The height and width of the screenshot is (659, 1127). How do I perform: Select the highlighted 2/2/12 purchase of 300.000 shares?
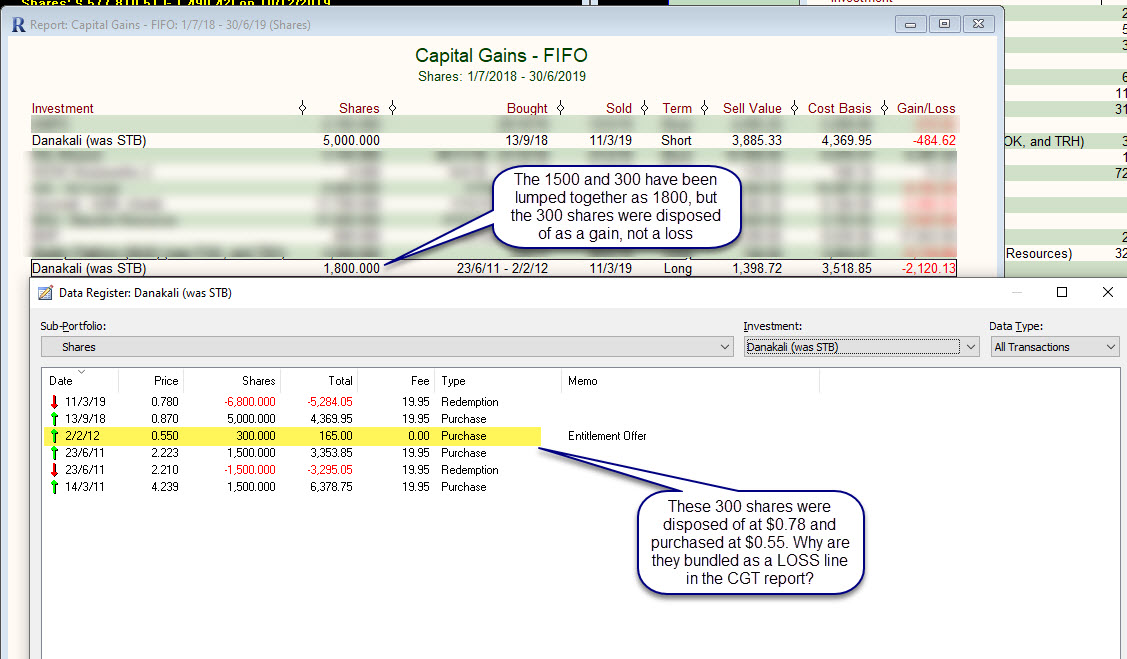[291, 436]
